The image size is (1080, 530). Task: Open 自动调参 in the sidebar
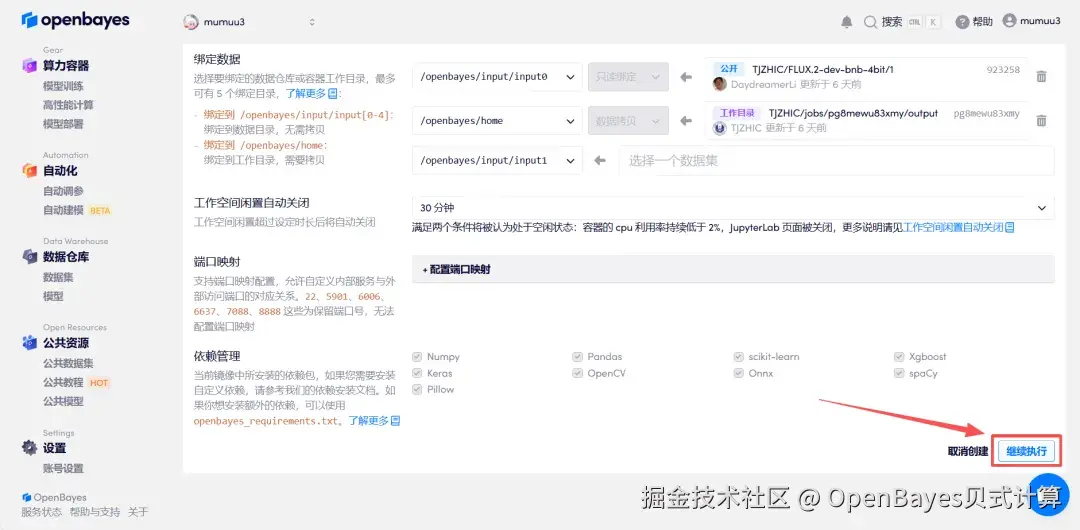tap(63, 192)
